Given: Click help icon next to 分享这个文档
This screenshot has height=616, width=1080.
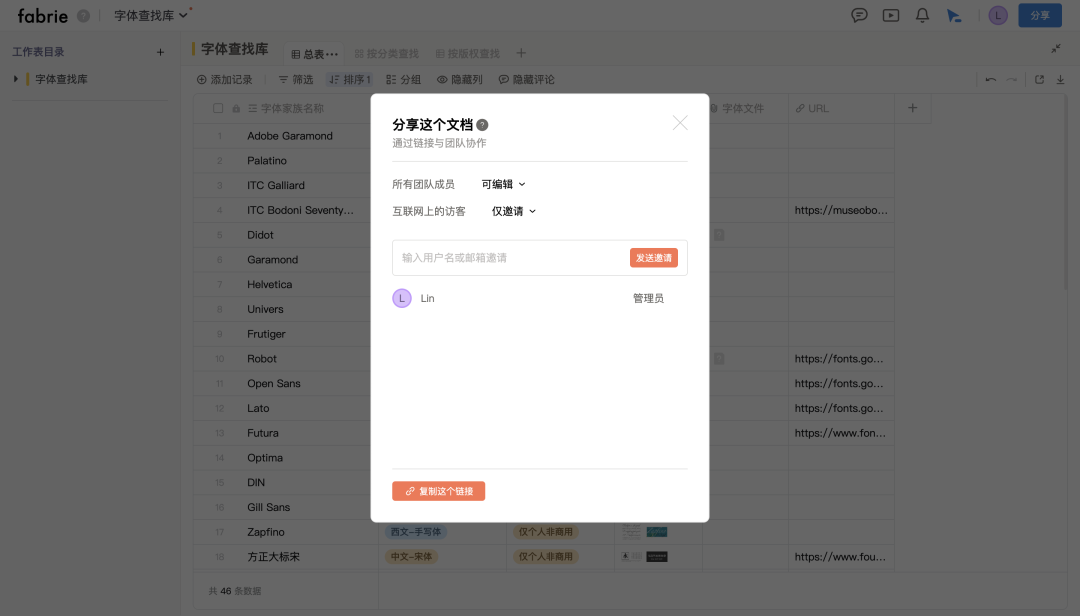Looking at the screenshot, I should (482, 125).
